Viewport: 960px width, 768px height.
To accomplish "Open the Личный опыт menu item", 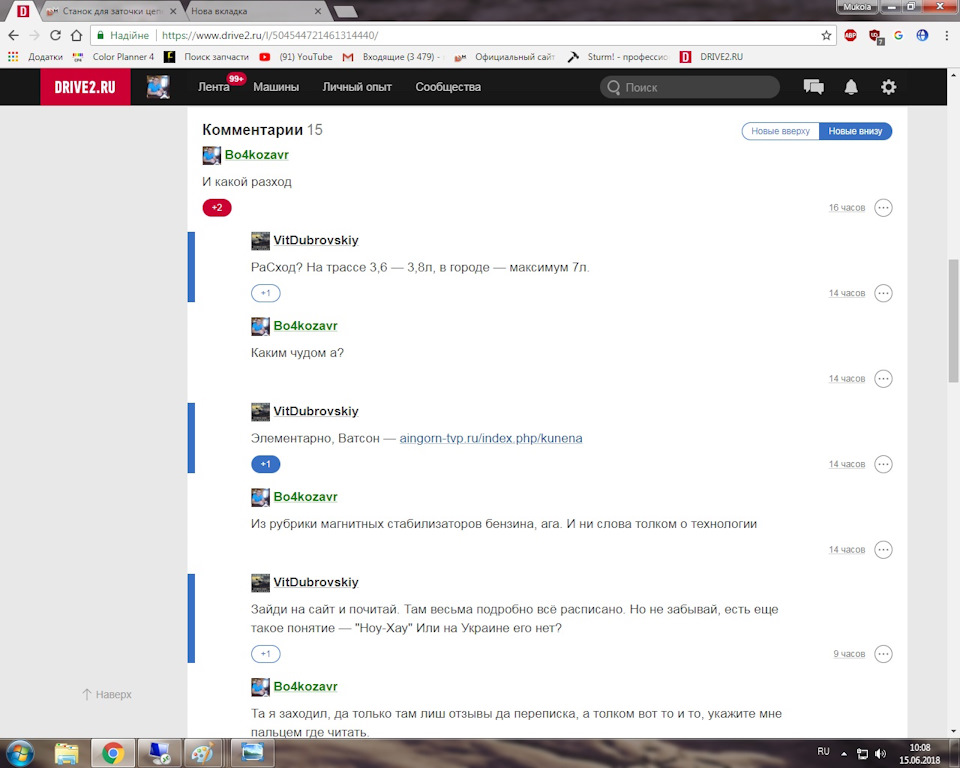I will click(357, 87).
